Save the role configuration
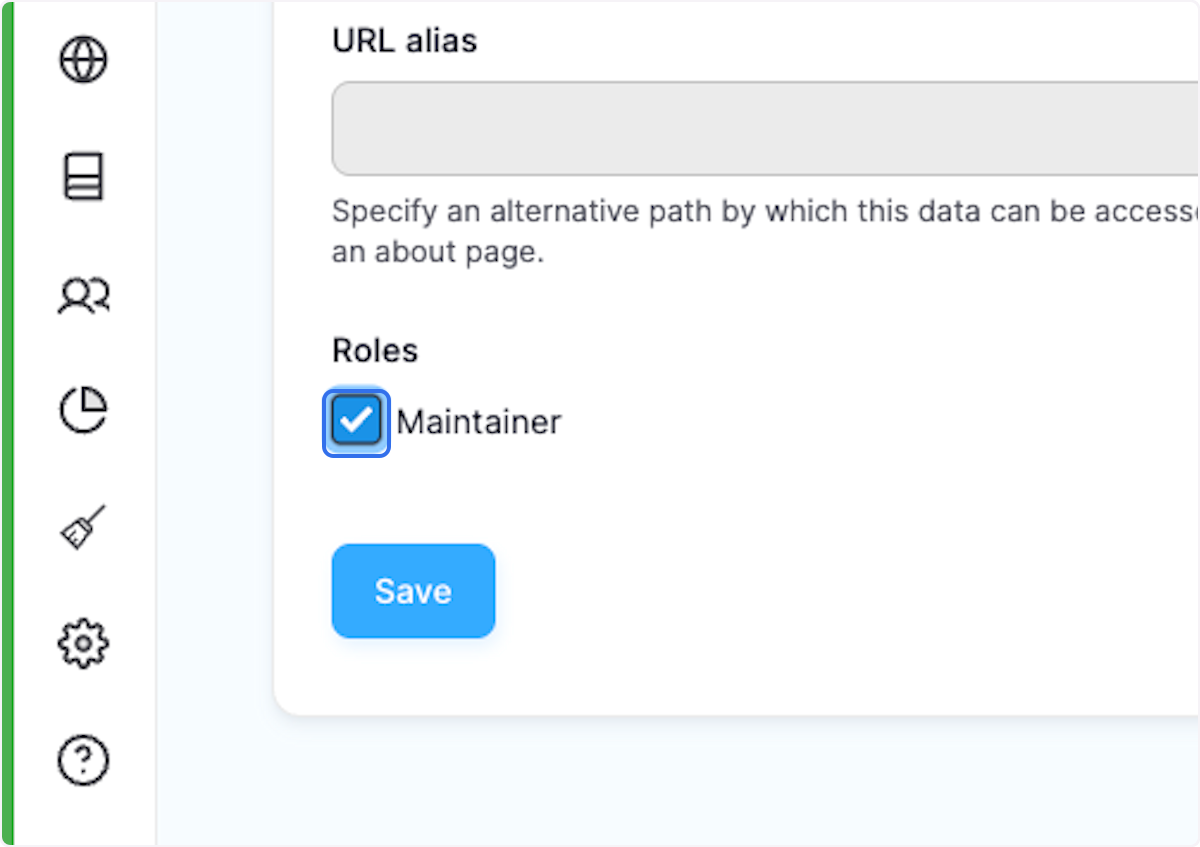This screenshot has height=847, width=1200. (413, 591)
